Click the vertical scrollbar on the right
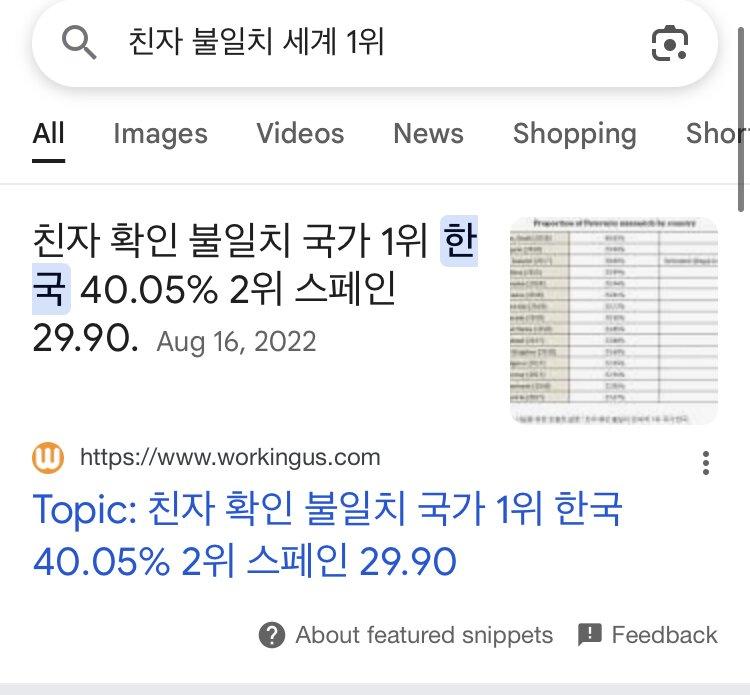The width and height of the screenshot is (750, 695). (x=740, y=120)
